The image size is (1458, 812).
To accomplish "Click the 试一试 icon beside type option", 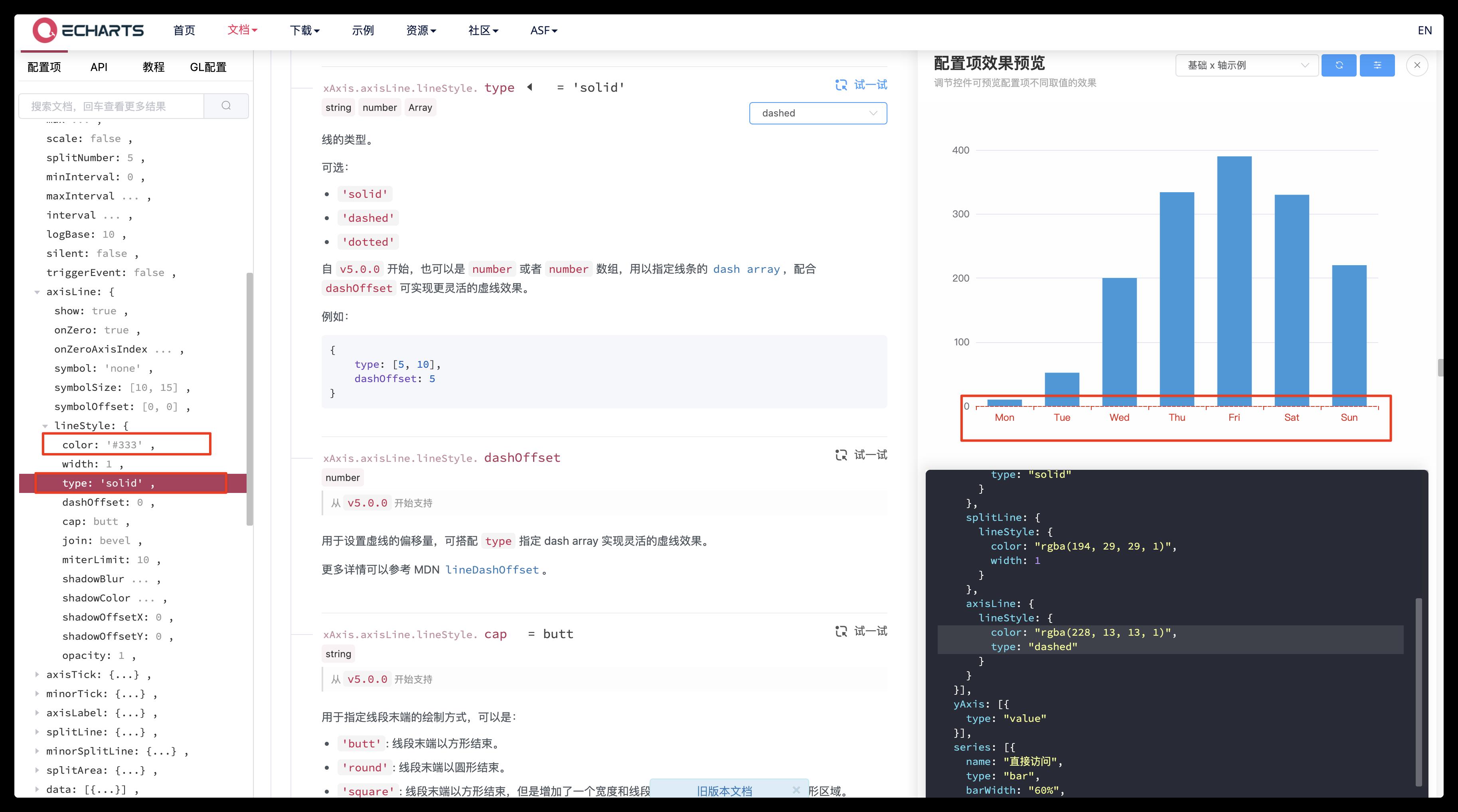I will (x=841, y=85).
